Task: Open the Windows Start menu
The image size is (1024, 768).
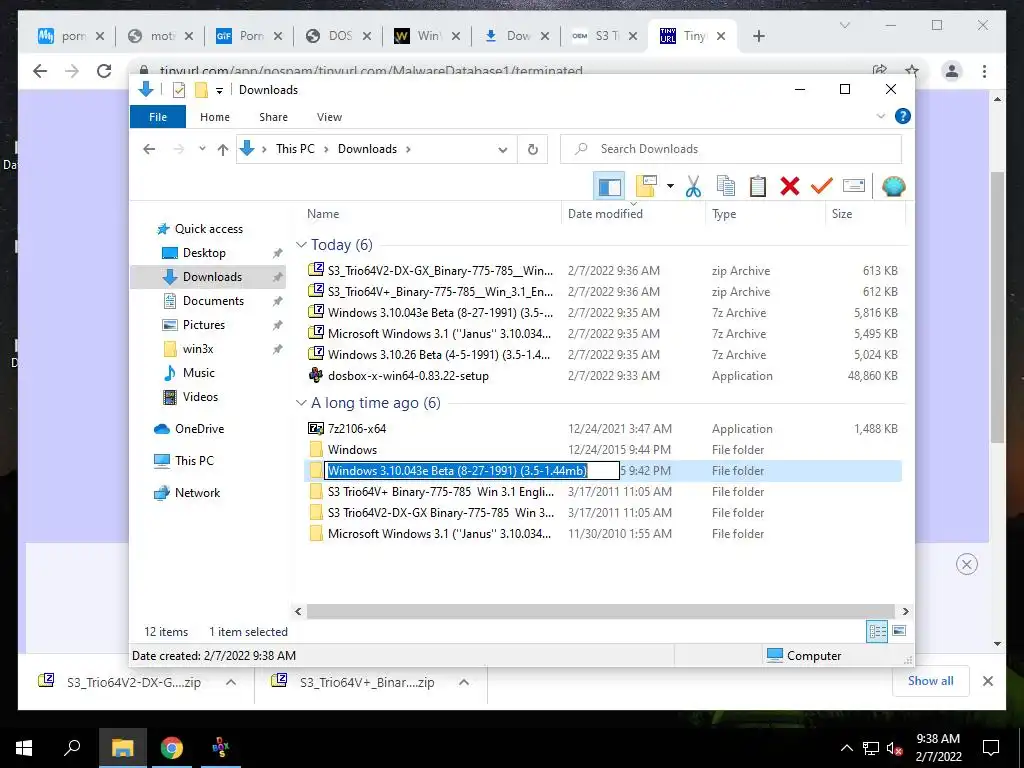Action: [24, 748]
